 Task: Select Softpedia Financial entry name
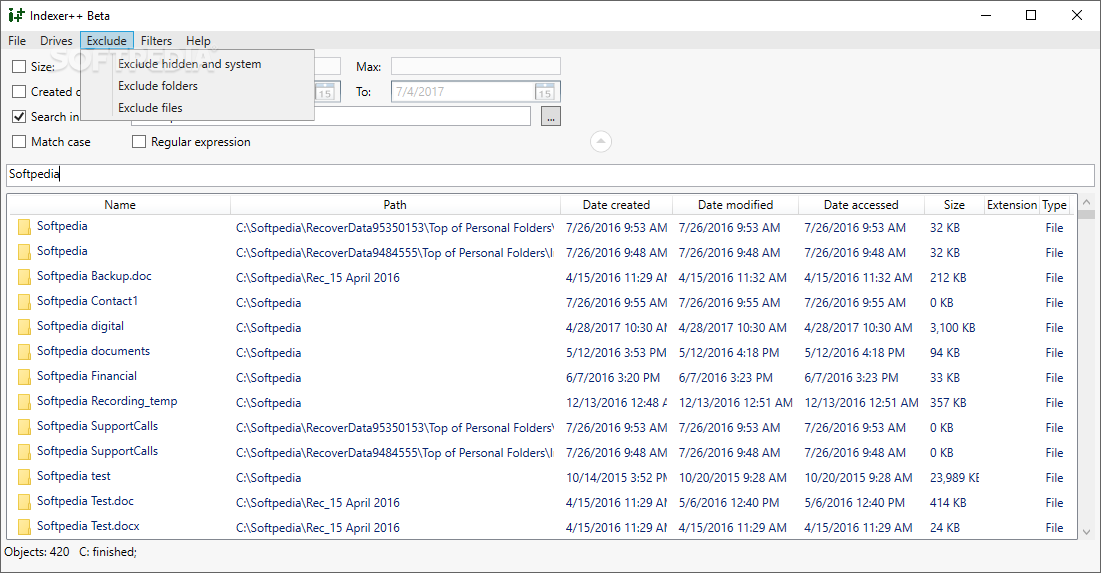click(86, 376)
